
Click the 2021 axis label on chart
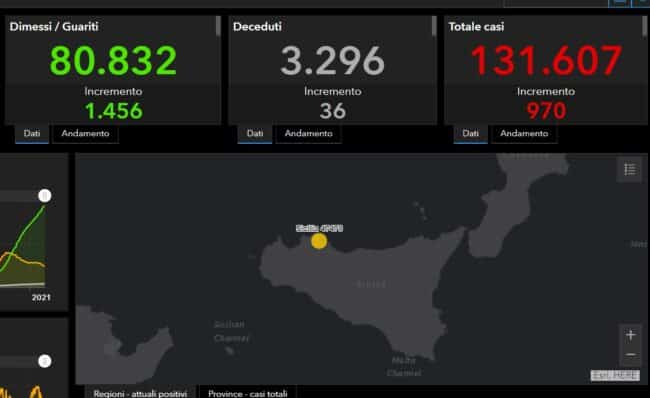41,297
